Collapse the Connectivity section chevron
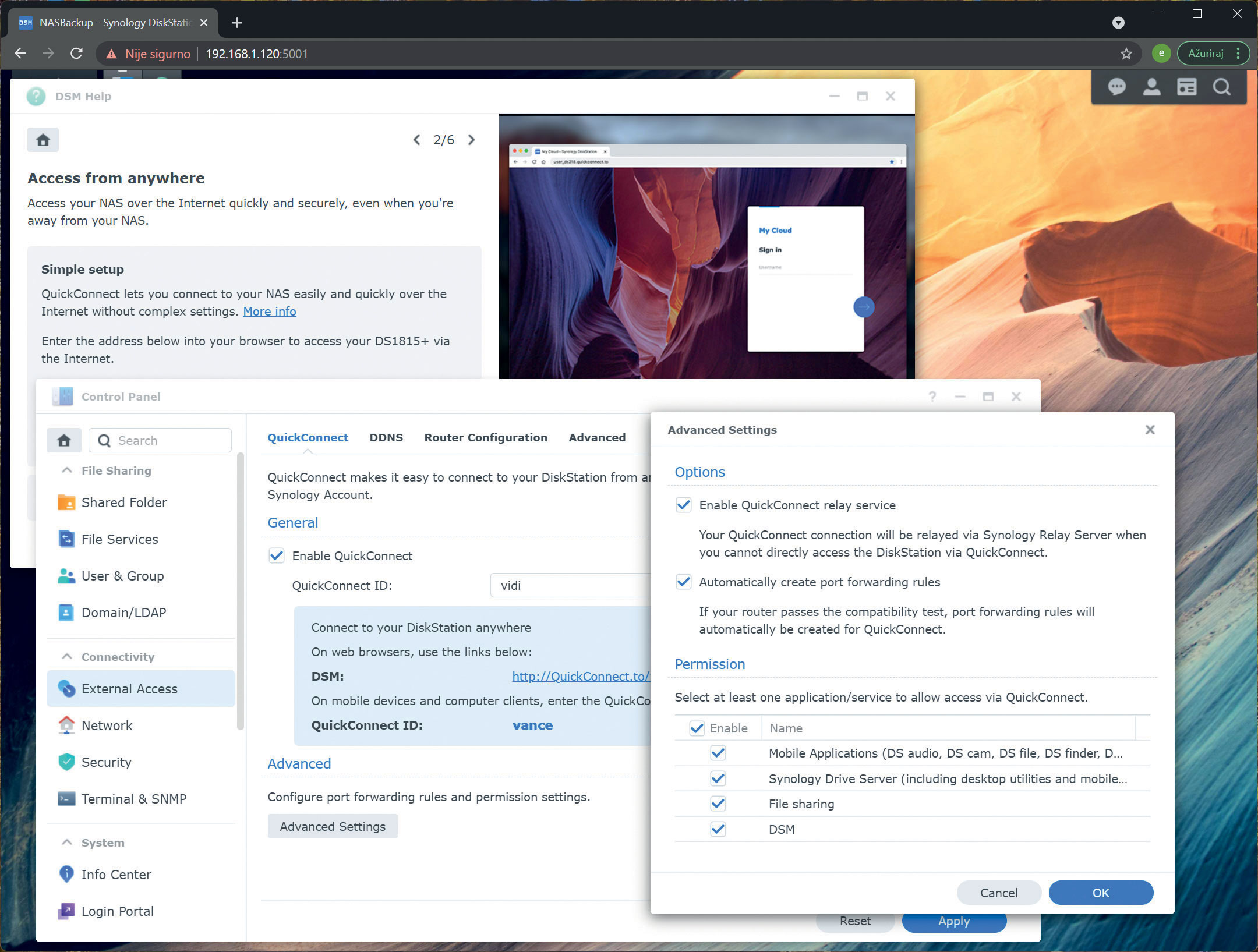Viewport: 1258px width, 952px height. pos(68,657)
